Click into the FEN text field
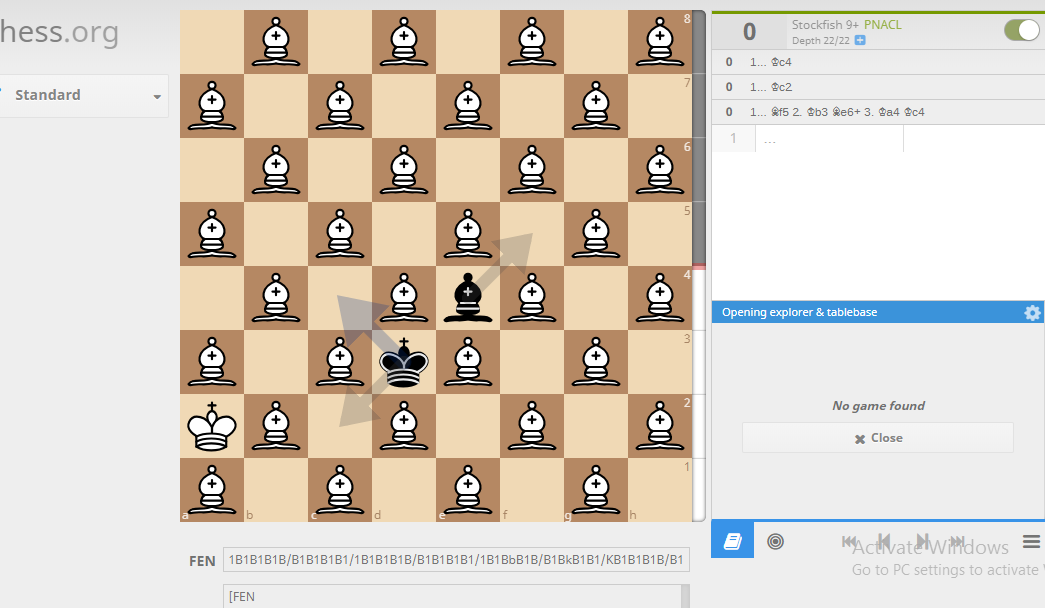 pyautogui.click(x=456, y=560)
